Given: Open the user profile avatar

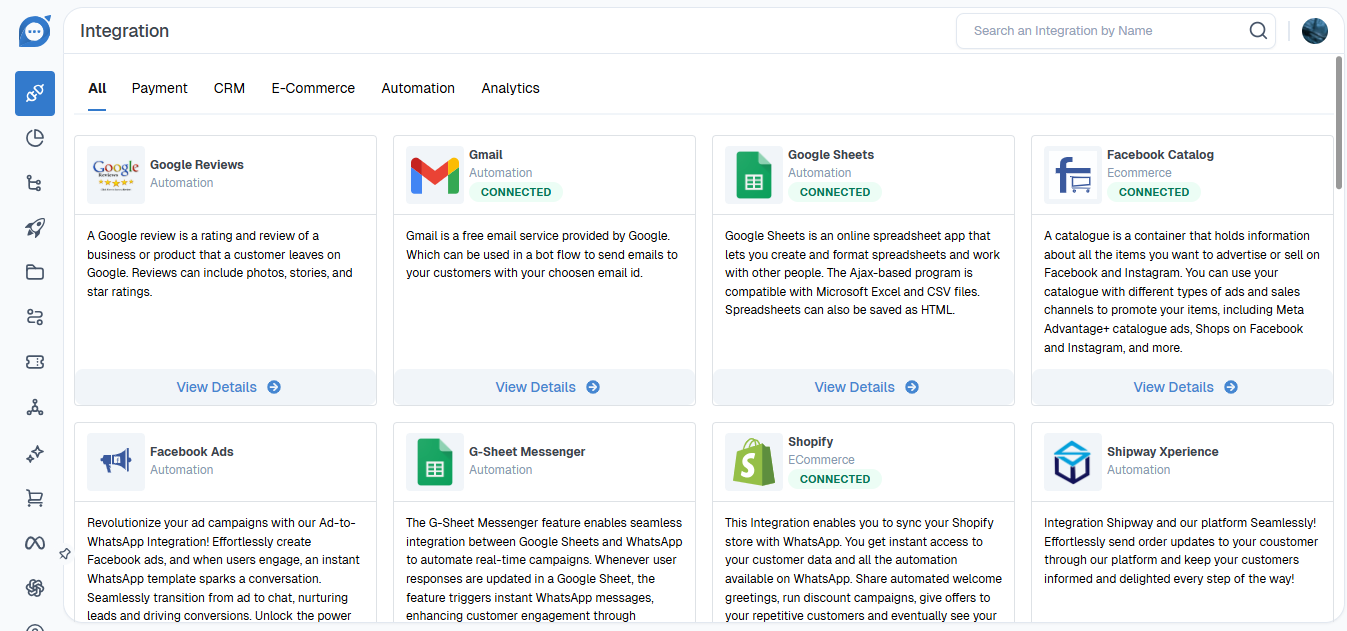Looking at the screenshot, I should (x=1314, y=31).
